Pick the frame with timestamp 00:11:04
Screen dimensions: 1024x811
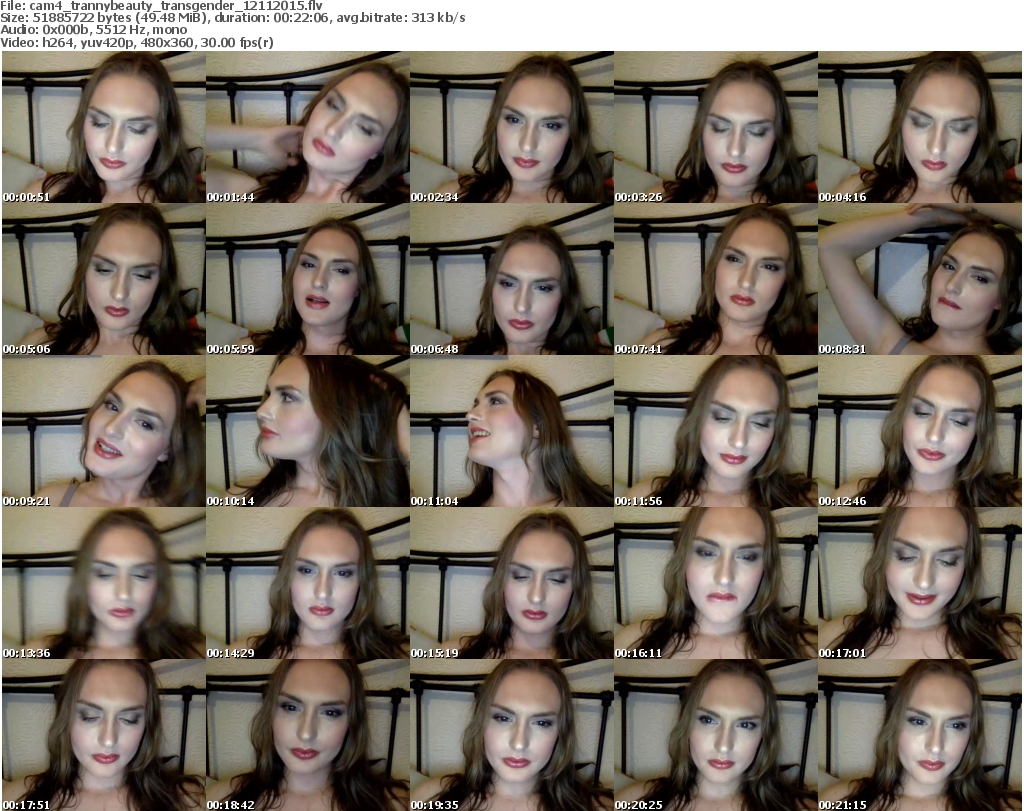[511, 431]
